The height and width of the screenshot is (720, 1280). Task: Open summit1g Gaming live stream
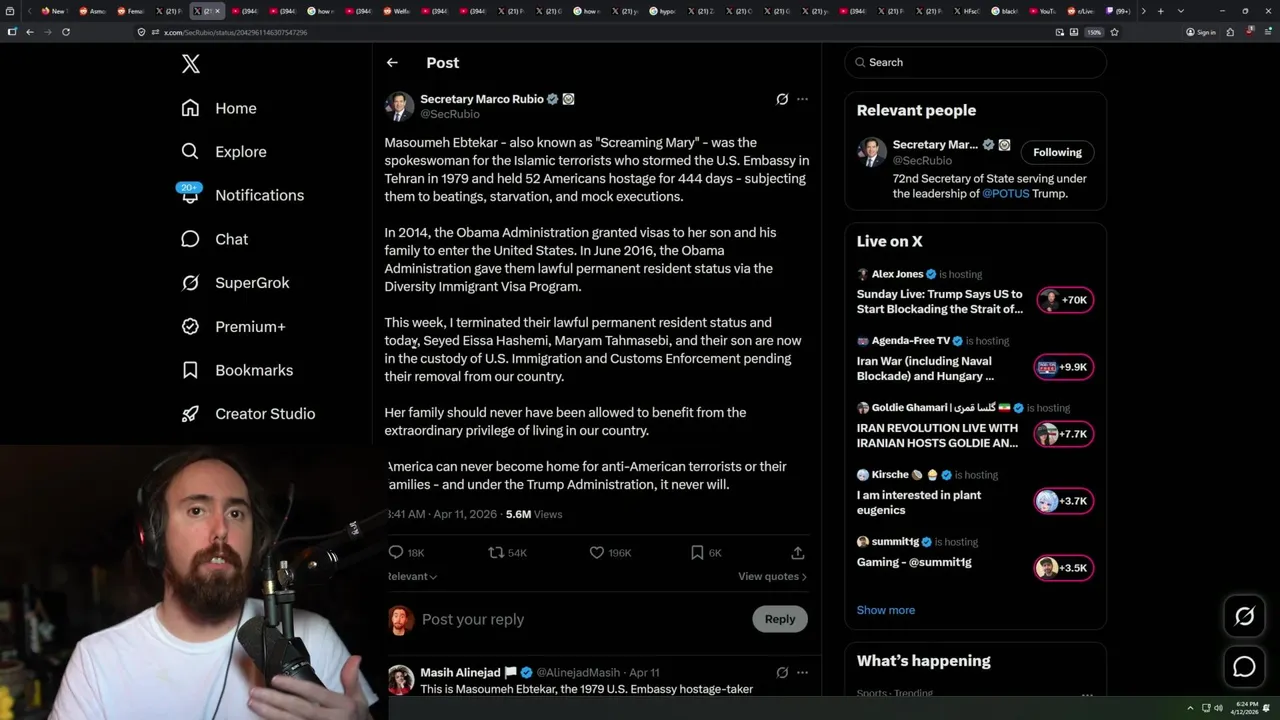pos(914,562)
